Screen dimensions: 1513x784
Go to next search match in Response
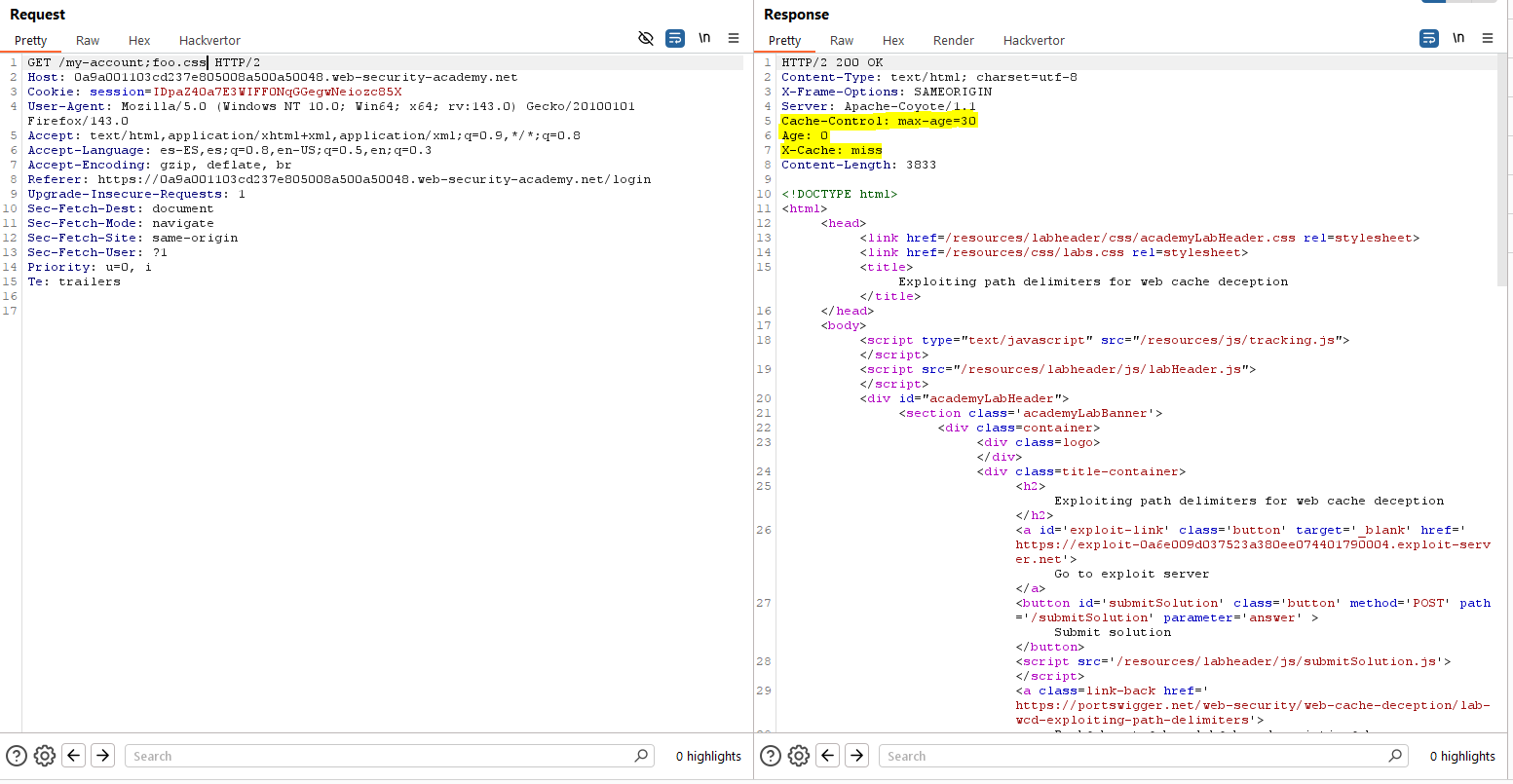pos(857,756)
